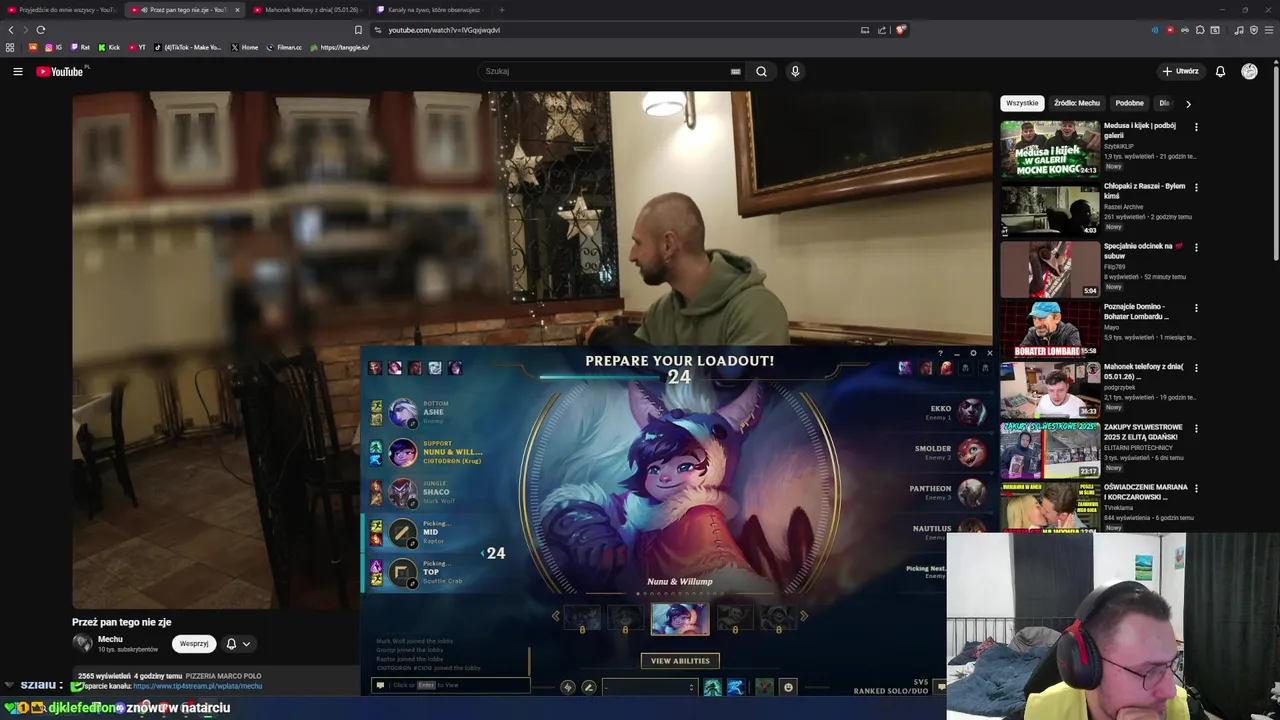
Task: Open the Mechu channel avatar
Action: (x=82, y=644)
